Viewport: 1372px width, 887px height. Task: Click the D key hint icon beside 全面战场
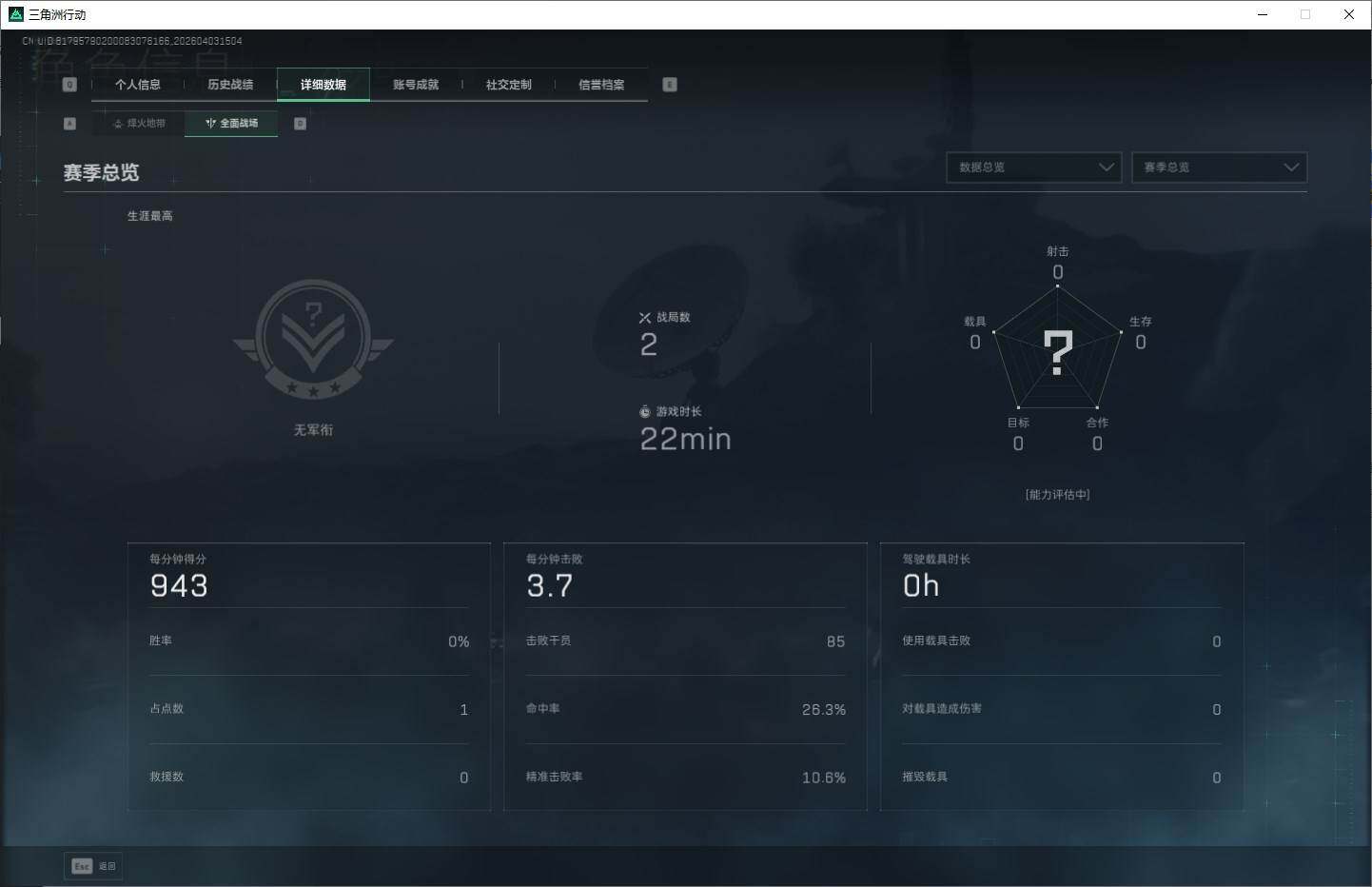[x=301, y=124]
